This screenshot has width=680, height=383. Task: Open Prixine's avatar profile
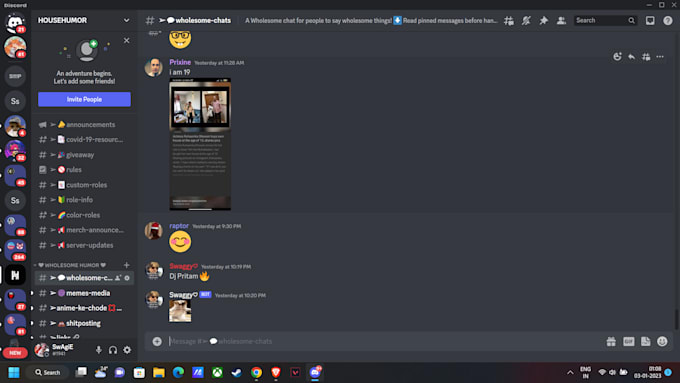[x=154, y=68]
